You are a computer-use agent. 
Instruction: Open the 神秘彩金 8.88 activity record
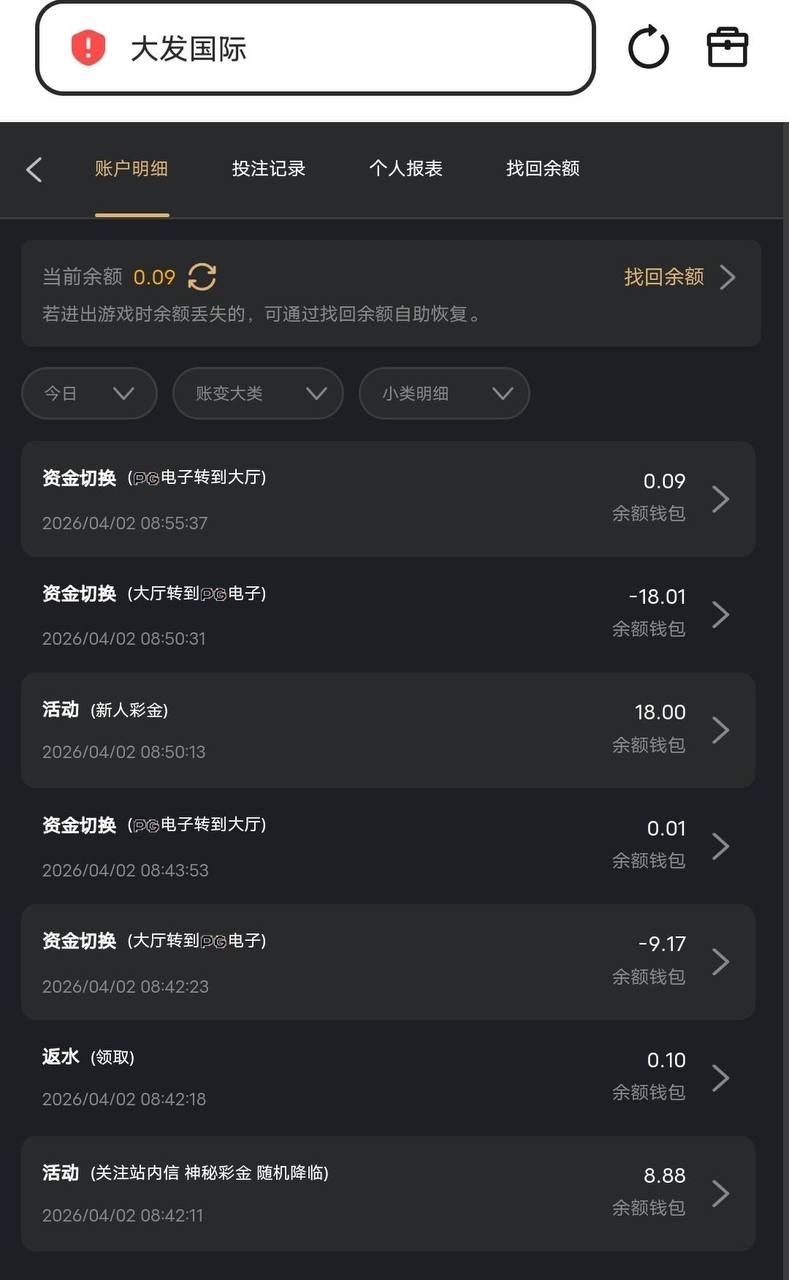[x=388, y=1193]
